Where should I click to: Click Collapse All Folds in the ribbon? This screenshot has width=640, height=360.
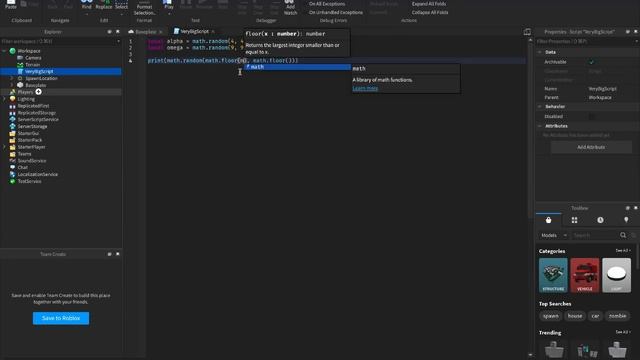click(x=430, y=13)
